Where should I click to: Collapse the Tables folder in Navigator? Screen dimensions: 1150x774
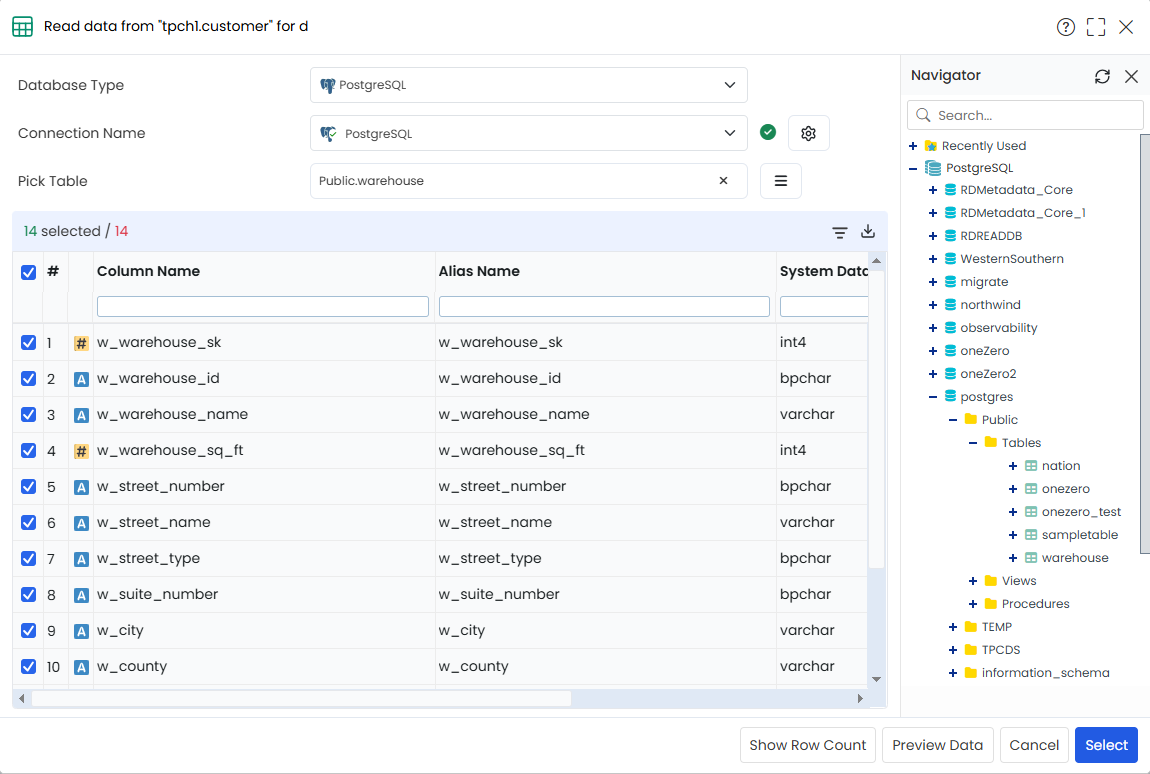coord(973,442)
